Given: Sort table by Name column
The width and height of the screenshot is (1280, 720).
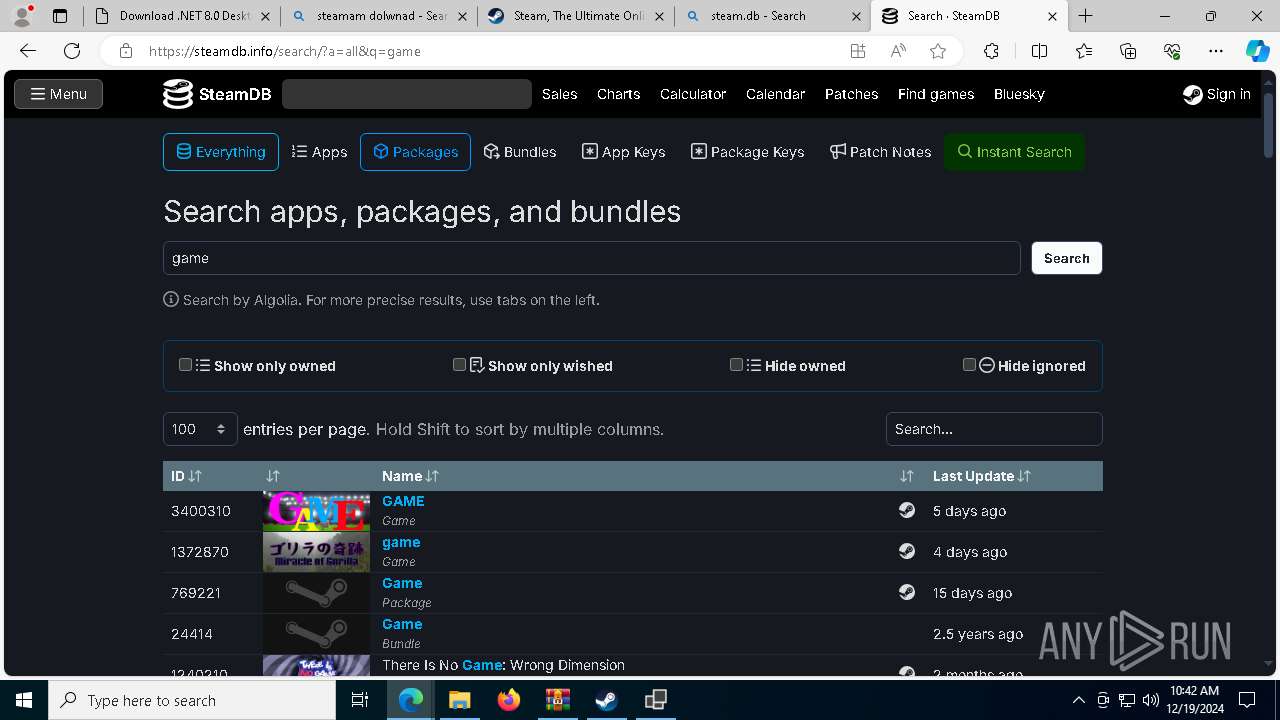Looking at the screenshot, I should (410, 476).
